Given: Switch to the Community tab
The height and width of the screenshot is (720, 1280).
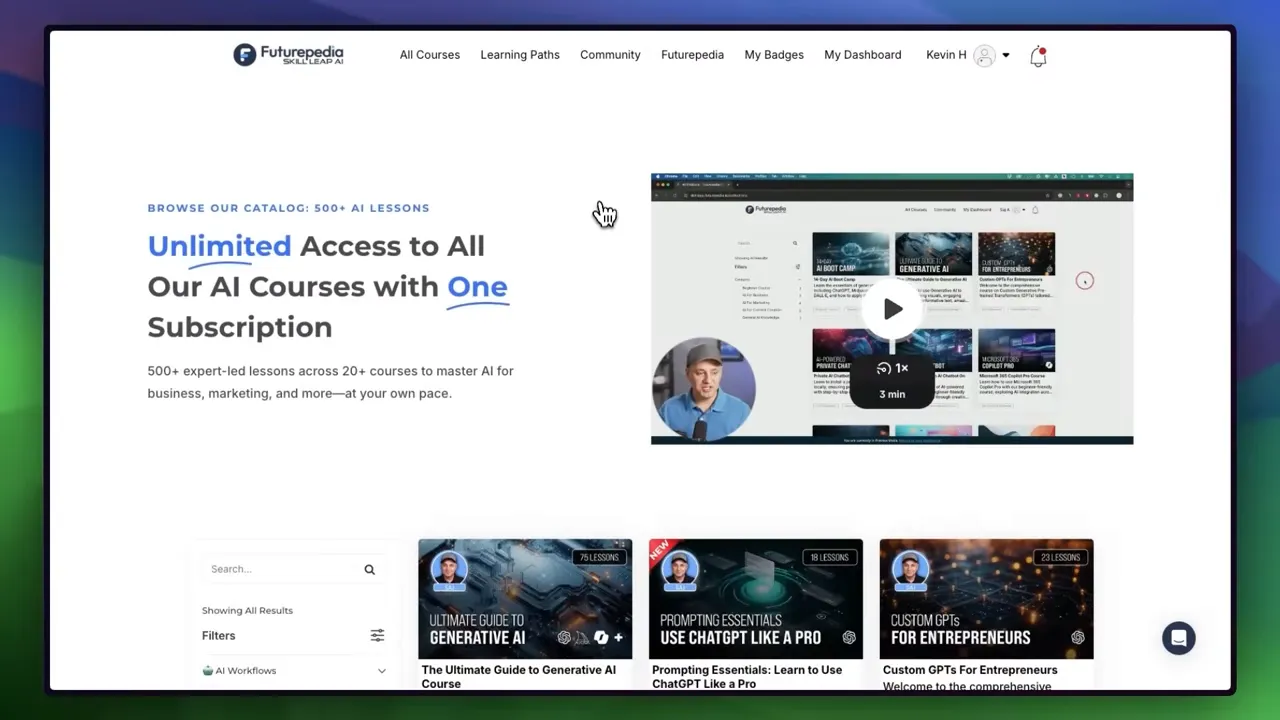Looking at the screenshot, I should 610,55.
